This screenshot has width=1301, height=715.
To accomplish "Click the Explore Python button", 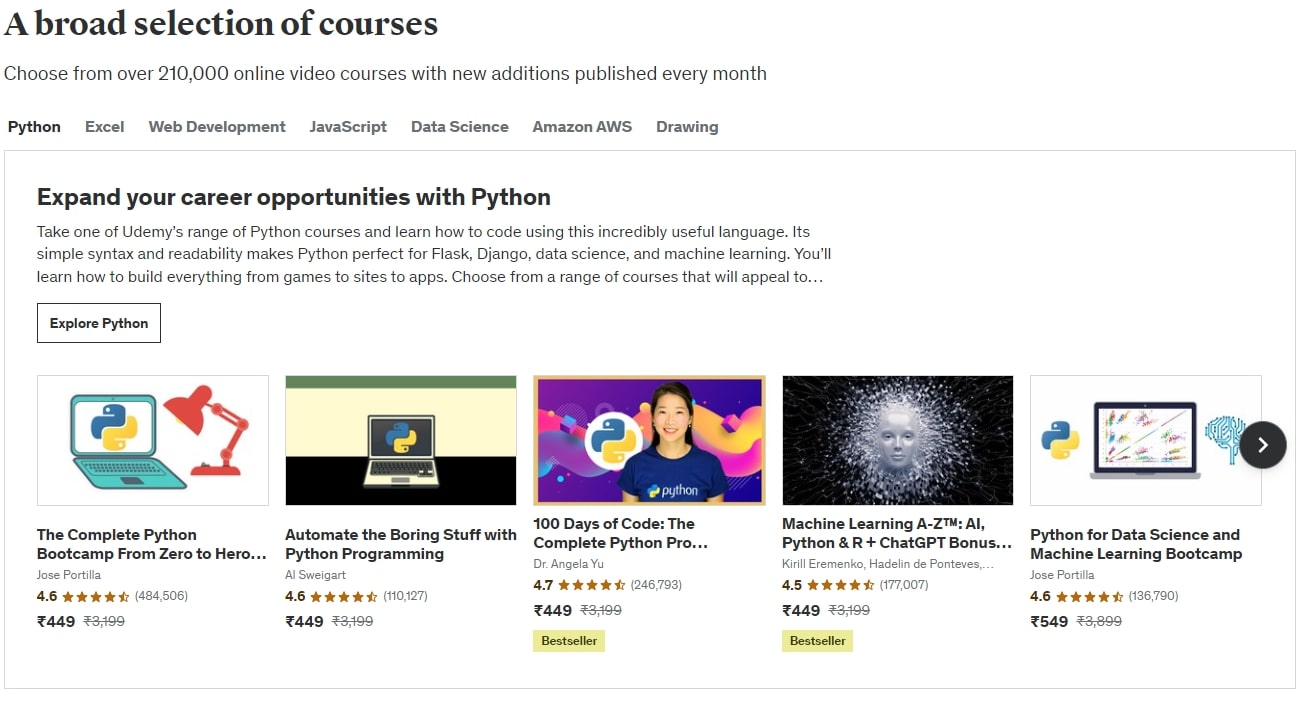I will tap(98, 322).
